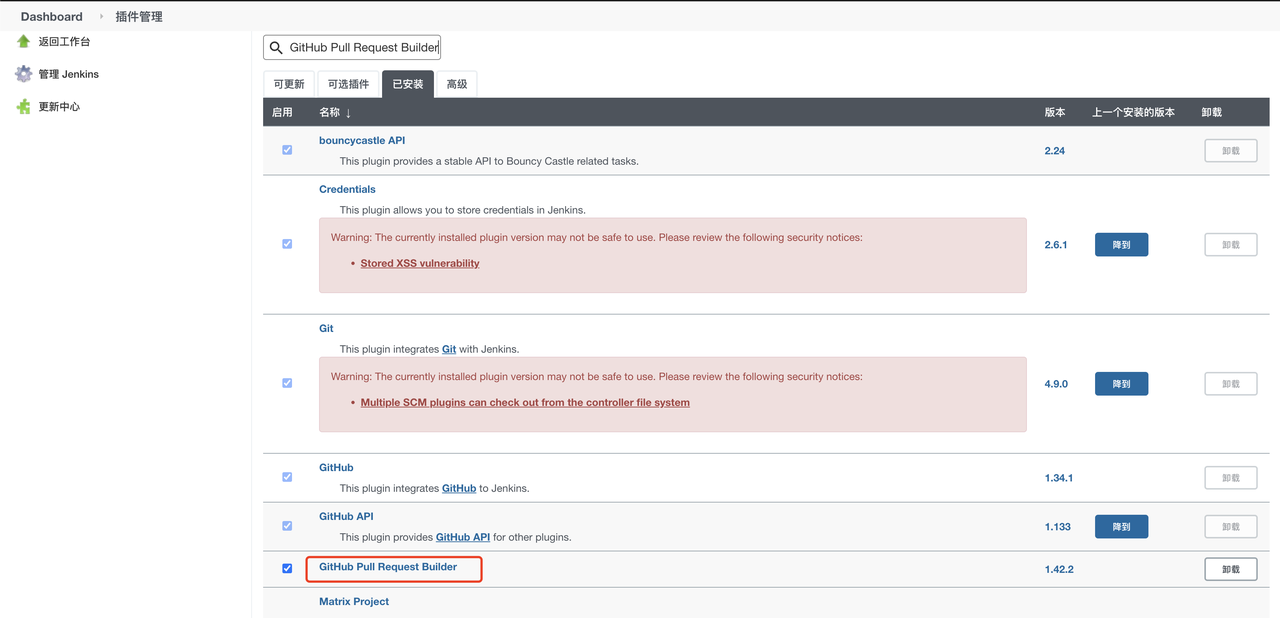
Task: Click GitHub version 1.34.1
Action: (x=1059, y=478)
